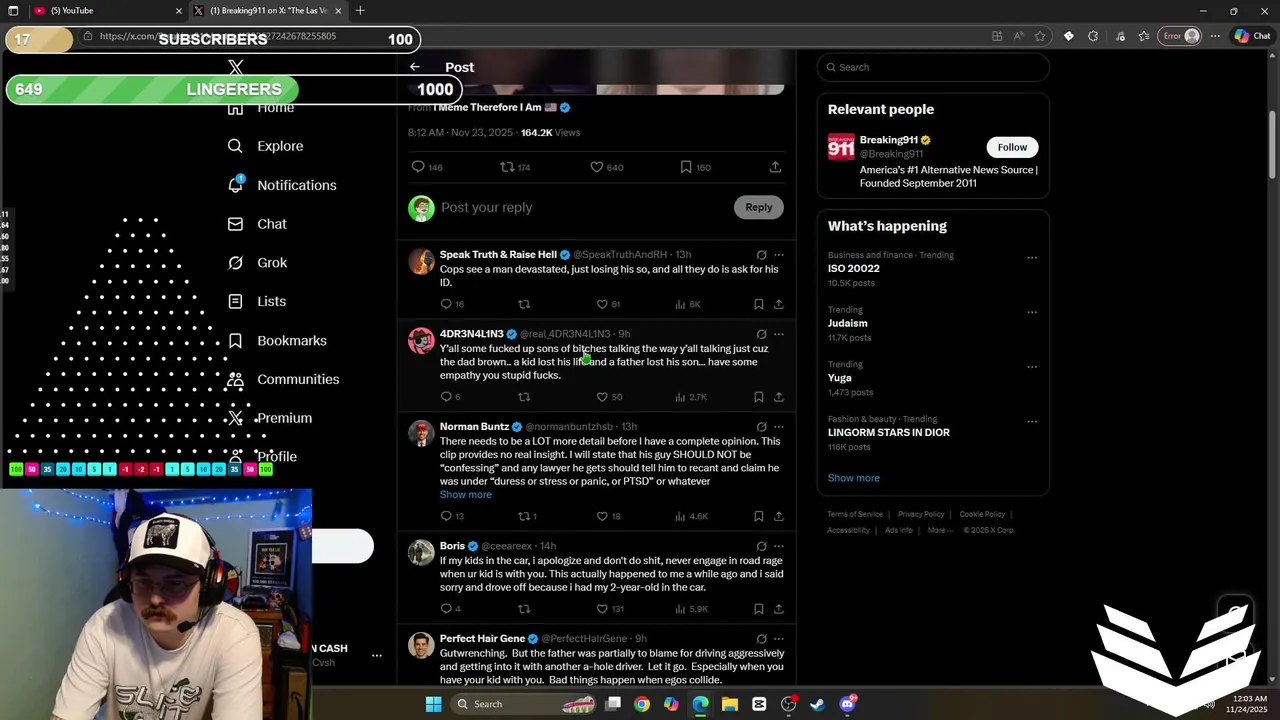Bookmark the main post showing 160
1280x720 pixels.
(686, 167)
